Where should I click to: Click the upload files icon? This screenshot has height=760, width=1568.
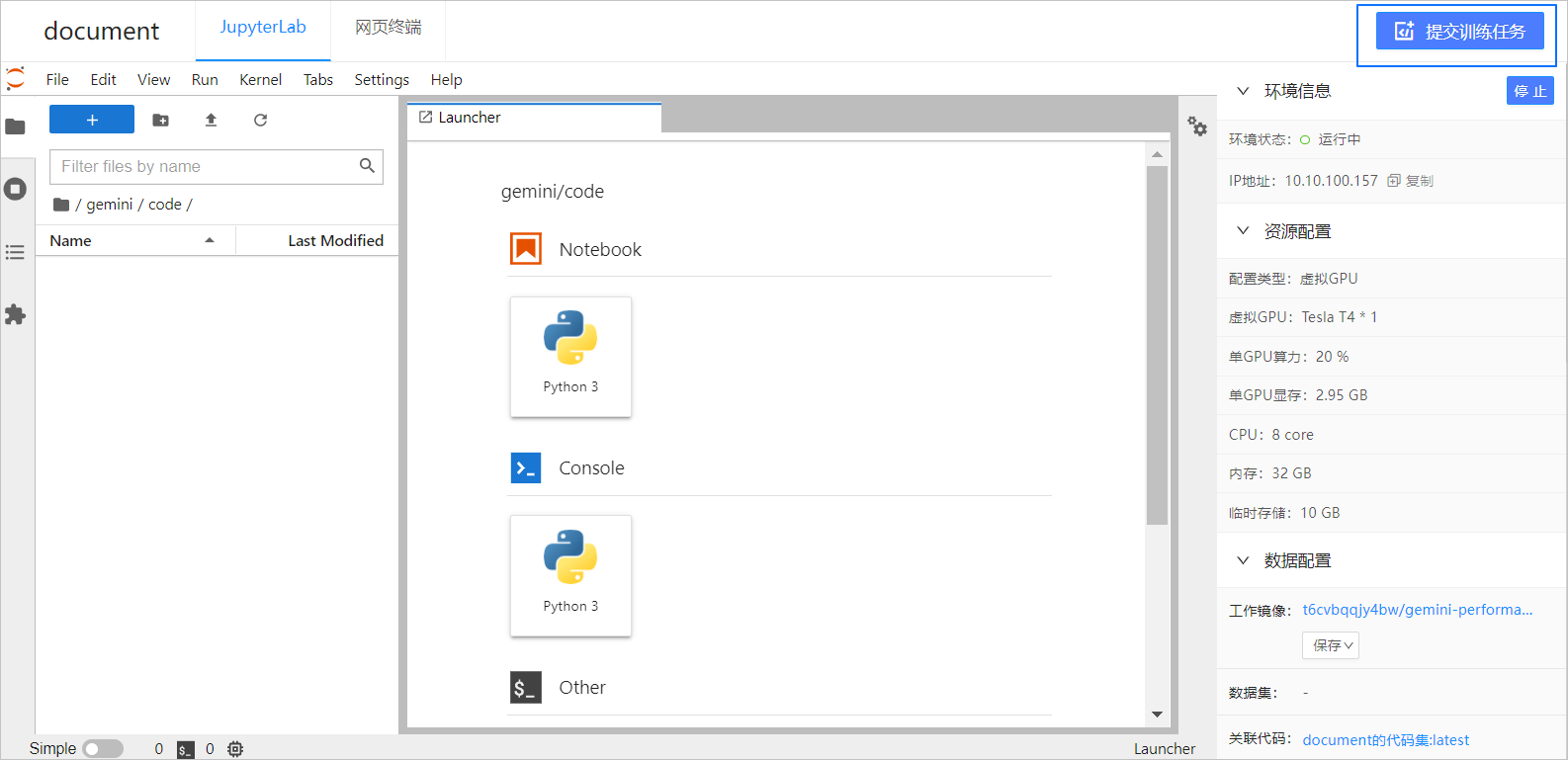(x=211, y=120)
